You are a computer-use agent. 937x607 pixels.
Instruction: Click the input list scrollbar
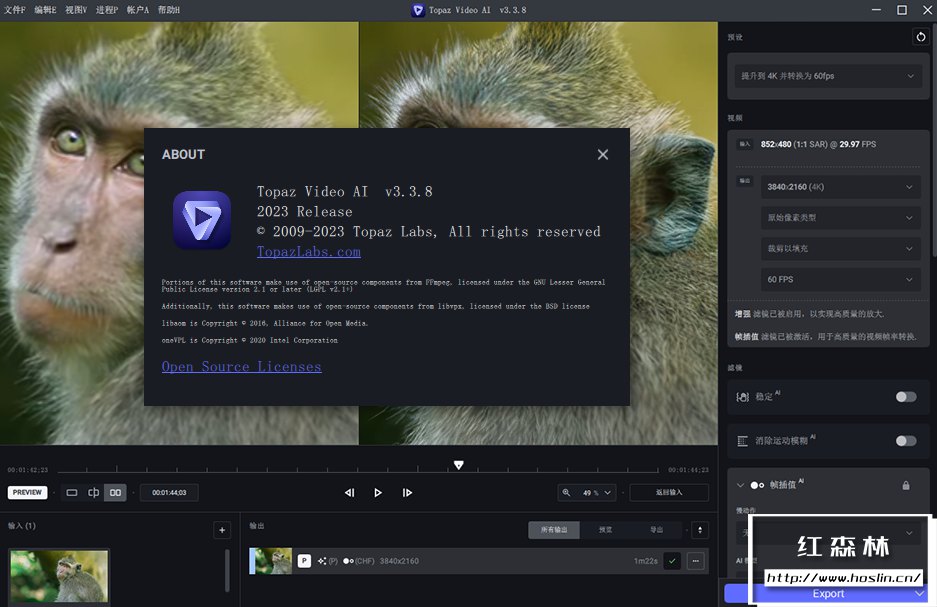227,571
